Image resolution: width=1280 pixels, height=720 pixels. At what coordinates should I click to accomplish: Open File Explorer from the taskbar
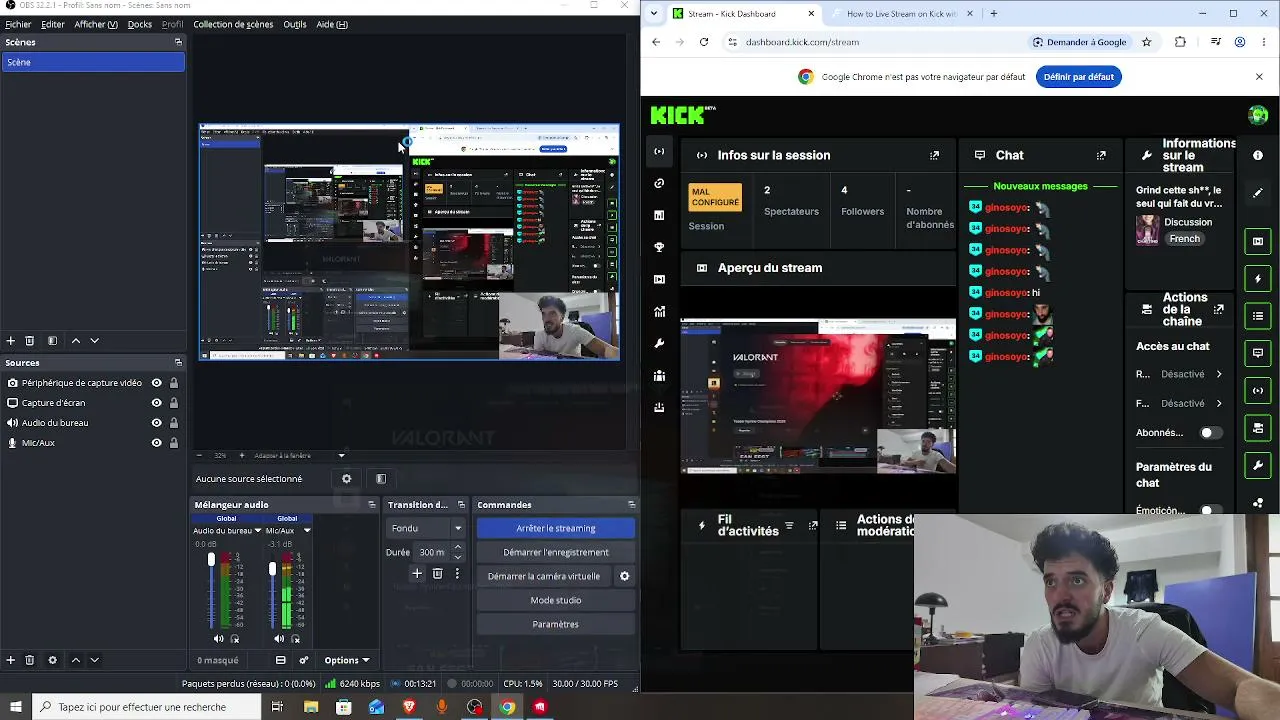click(311, 707)
